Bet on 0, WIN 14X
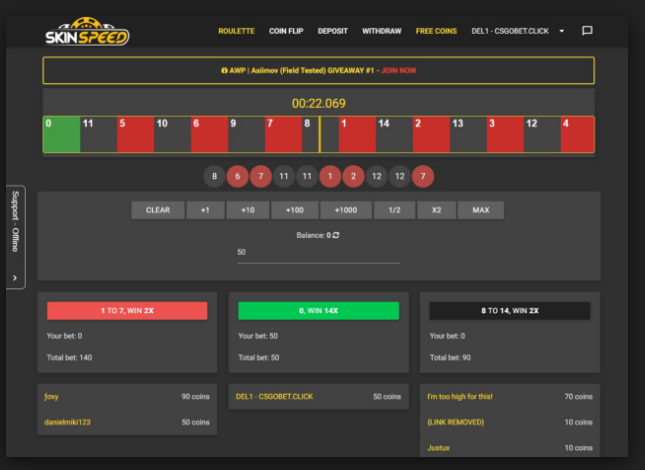The width and height of the screenshot is (645, 470). pos(318,310)
